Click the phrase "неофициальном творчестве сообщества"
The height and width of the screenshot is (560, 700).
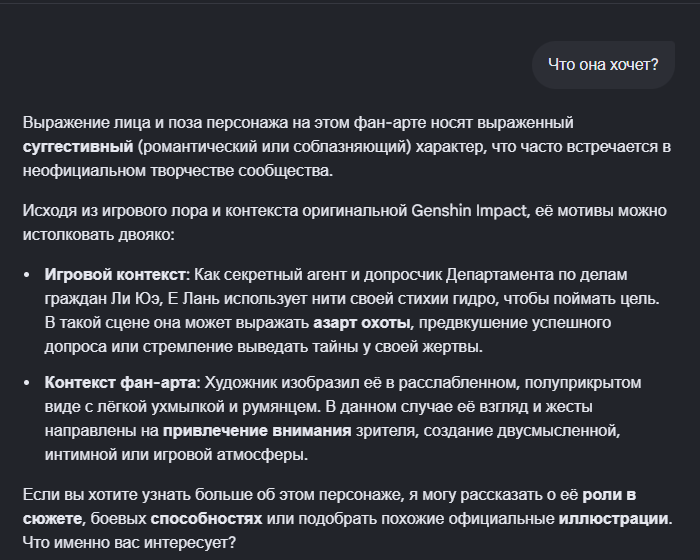[x=176, y=171]
